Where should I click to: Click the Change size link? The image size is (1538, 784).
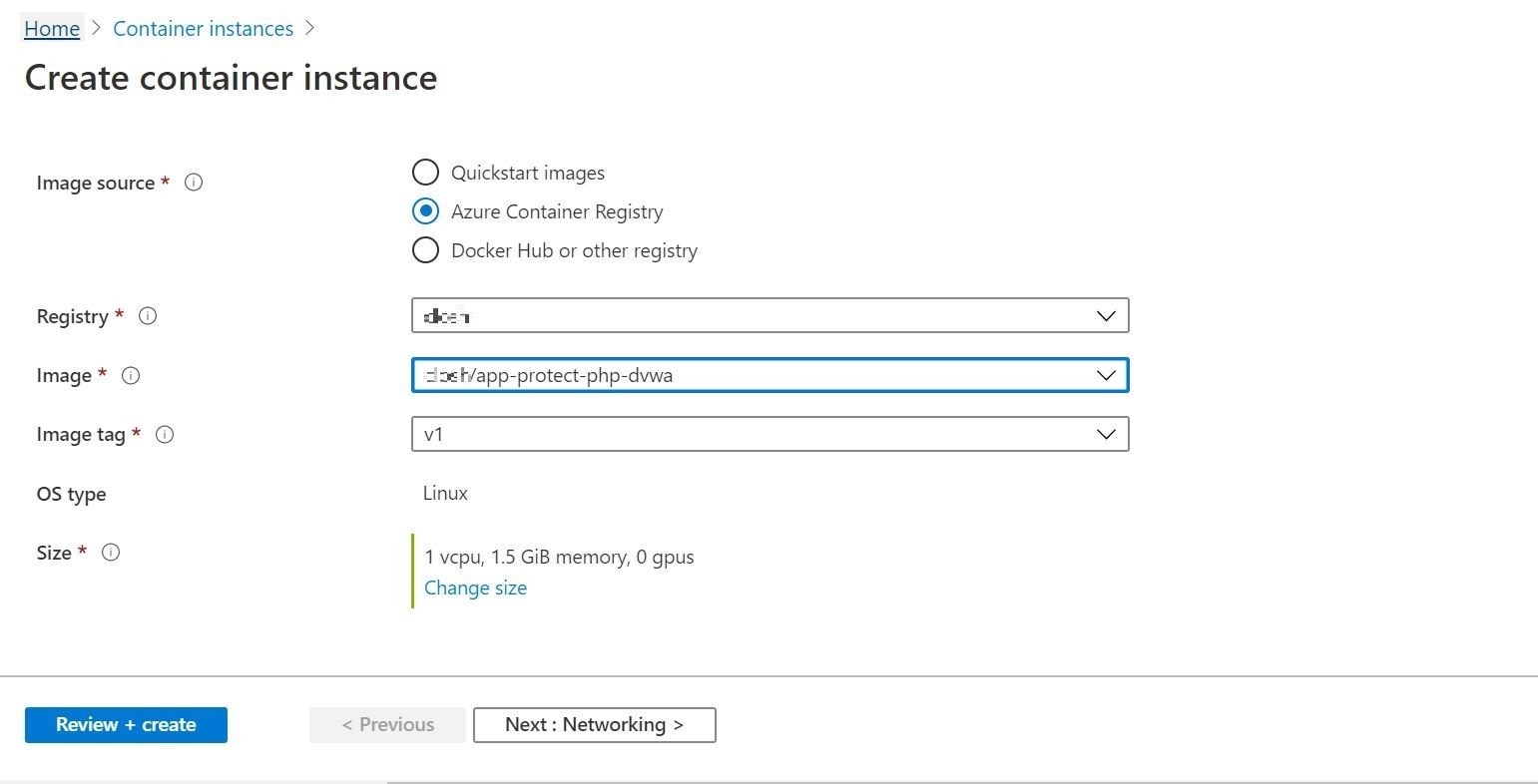(475, 588)
